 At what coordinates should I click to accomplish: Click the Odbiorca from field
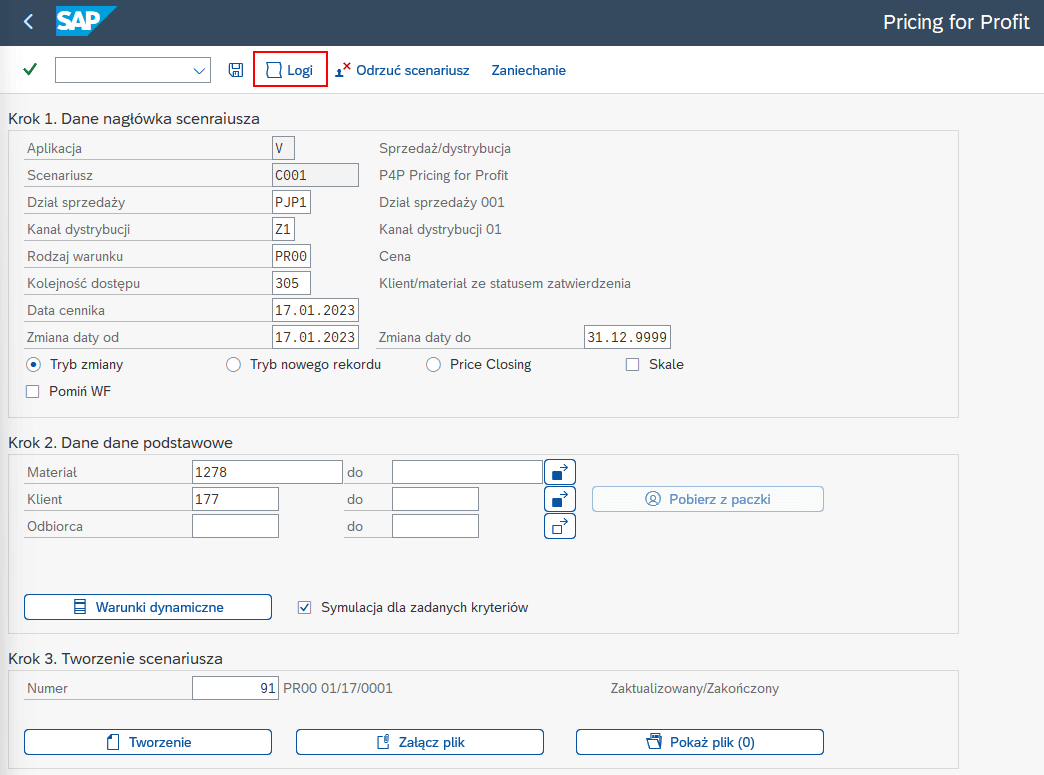coord(235,526)
